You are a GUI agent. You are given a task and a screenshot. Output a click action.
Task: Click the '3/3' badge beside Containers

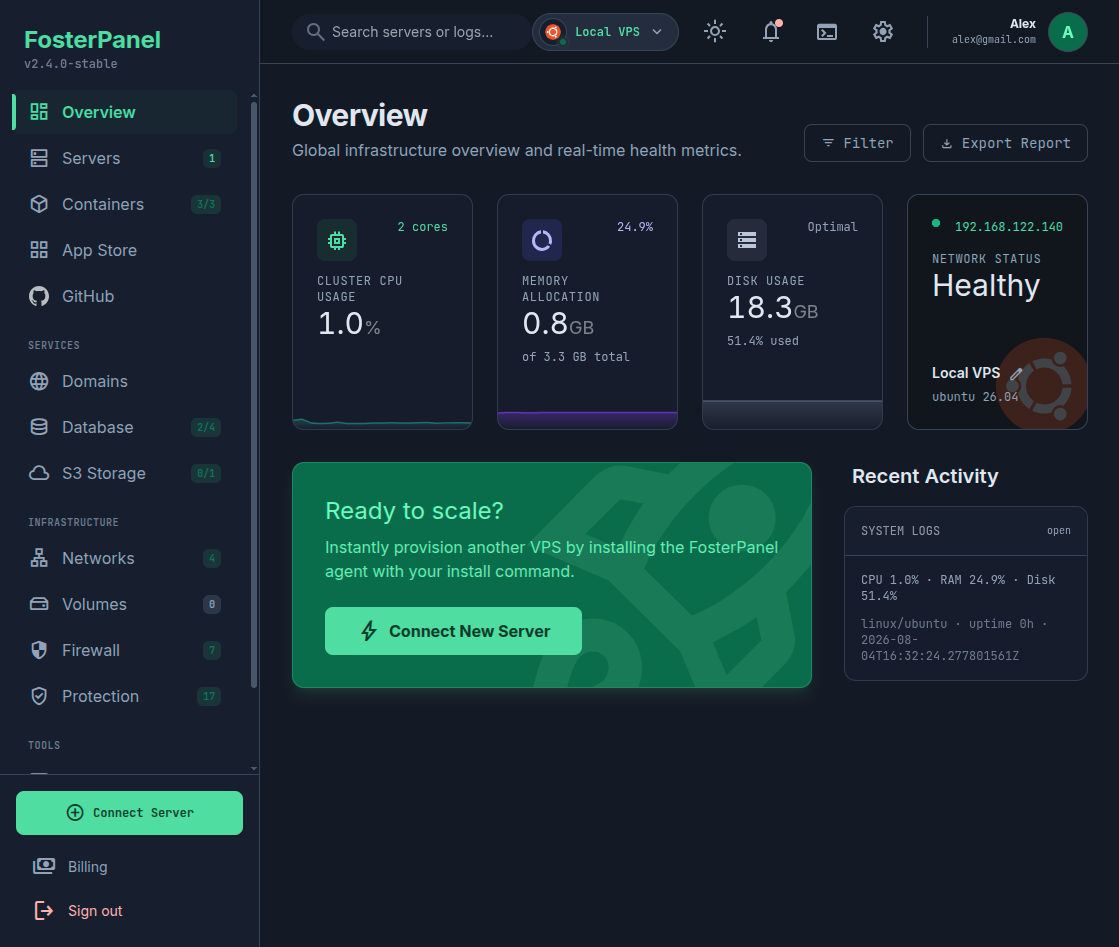tap(206, 204)
